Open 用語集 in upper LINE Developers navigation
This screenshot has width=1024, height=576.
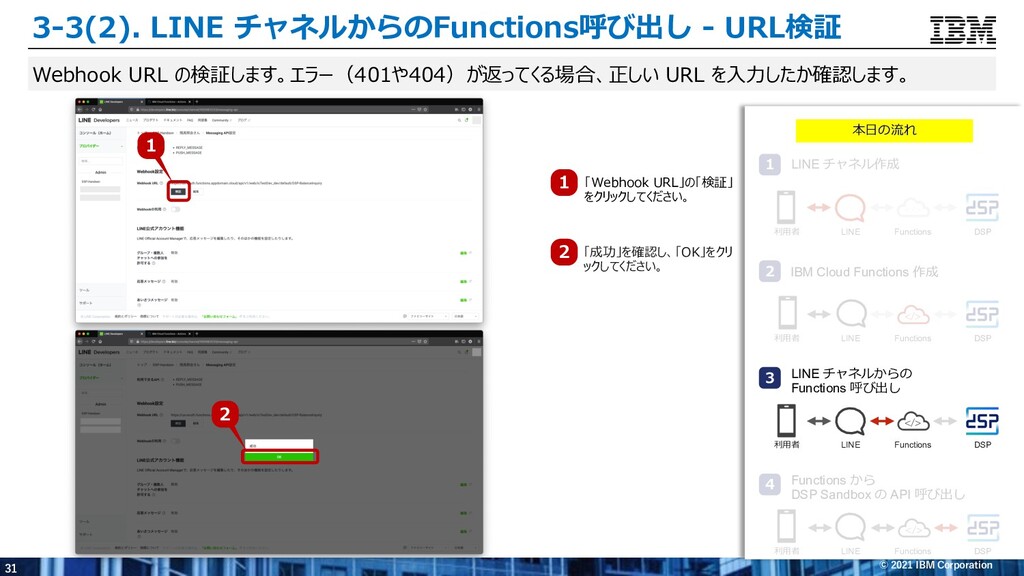[202, 120]
